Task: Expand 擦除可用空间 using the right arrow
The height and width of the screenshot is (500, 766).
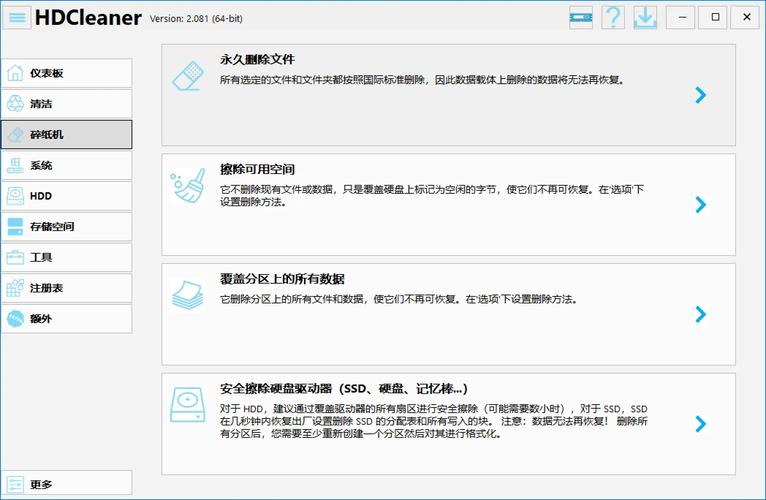Action: point(701,205)
